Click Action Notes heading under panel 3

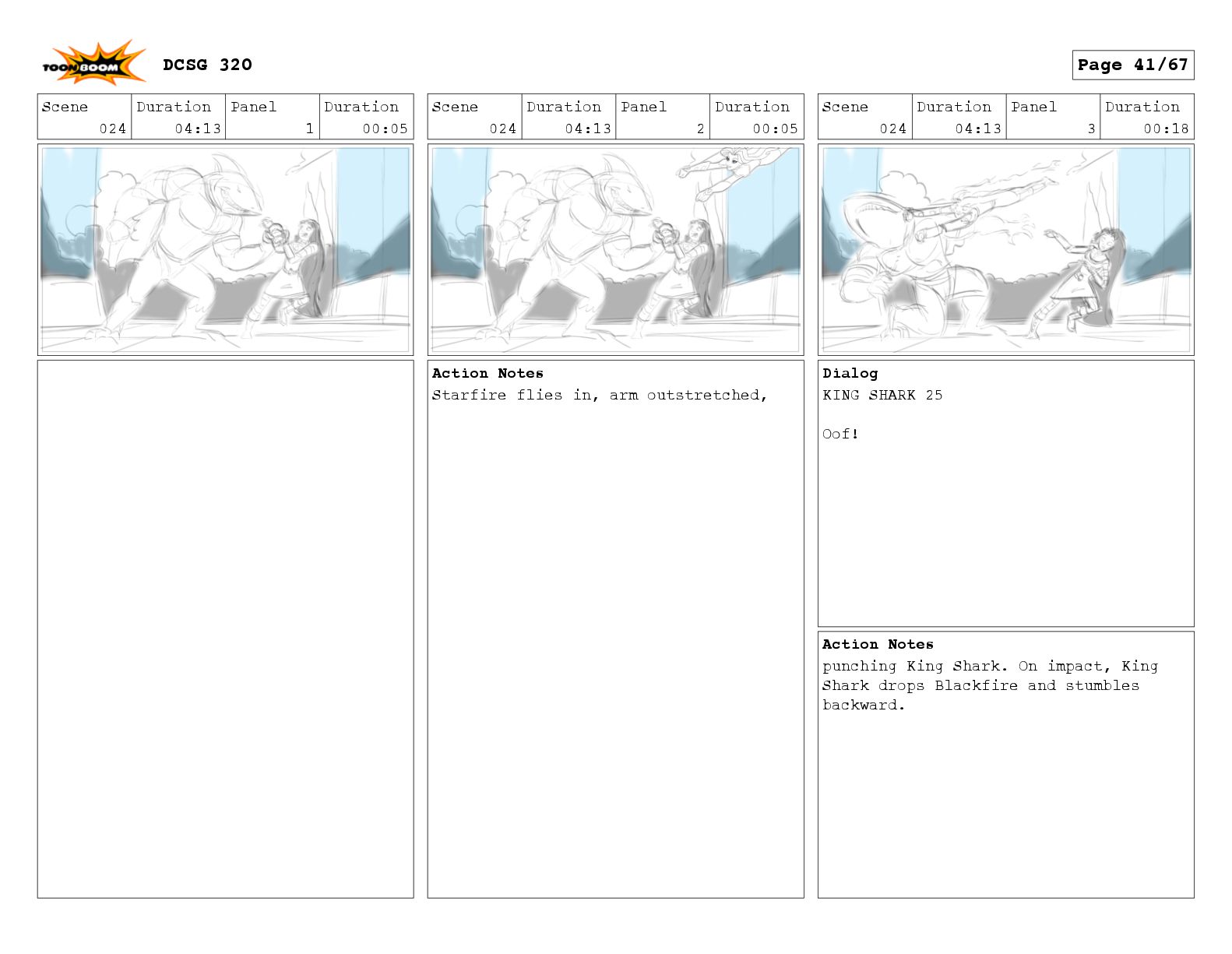878,644
